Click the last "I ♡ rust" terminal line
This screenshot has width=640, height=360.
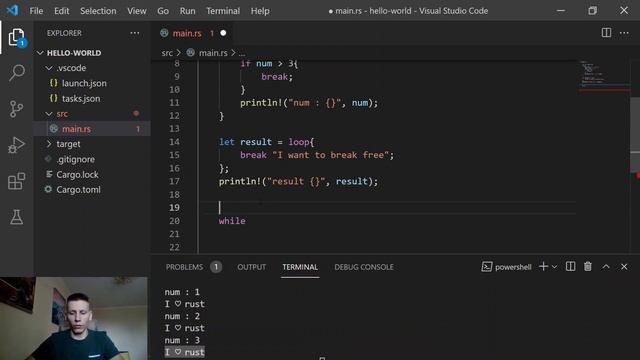pos(184,352)
